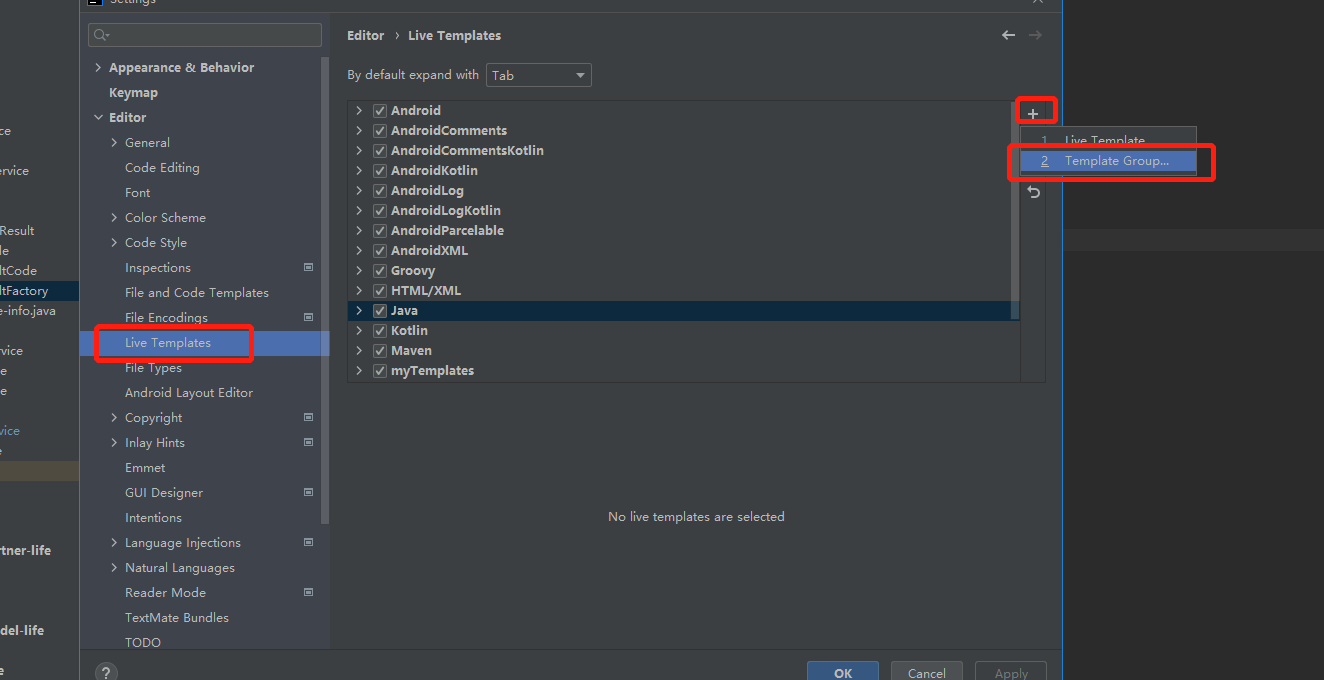This screenshot has height=680, width=1324.
Task: Click the back navigation arrow
Action: pos(1008,35)
